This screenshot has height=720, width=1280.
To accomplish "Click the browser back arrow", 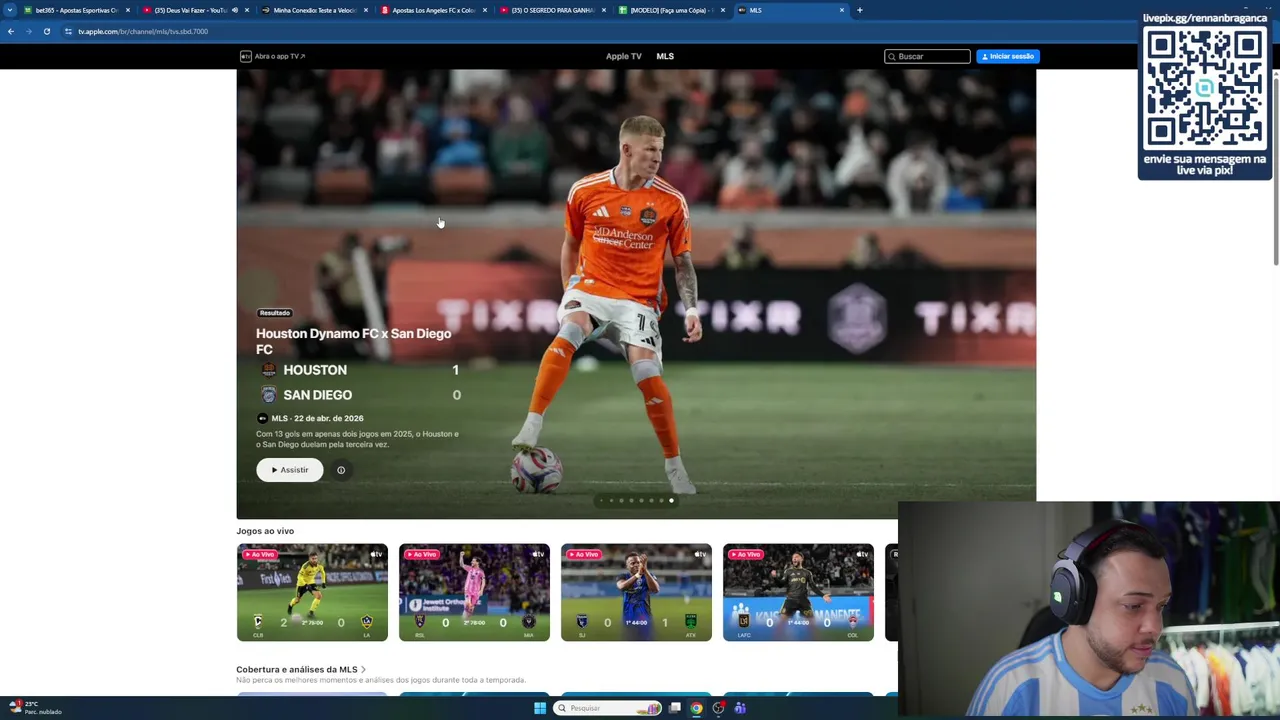I will click(10, 31).
